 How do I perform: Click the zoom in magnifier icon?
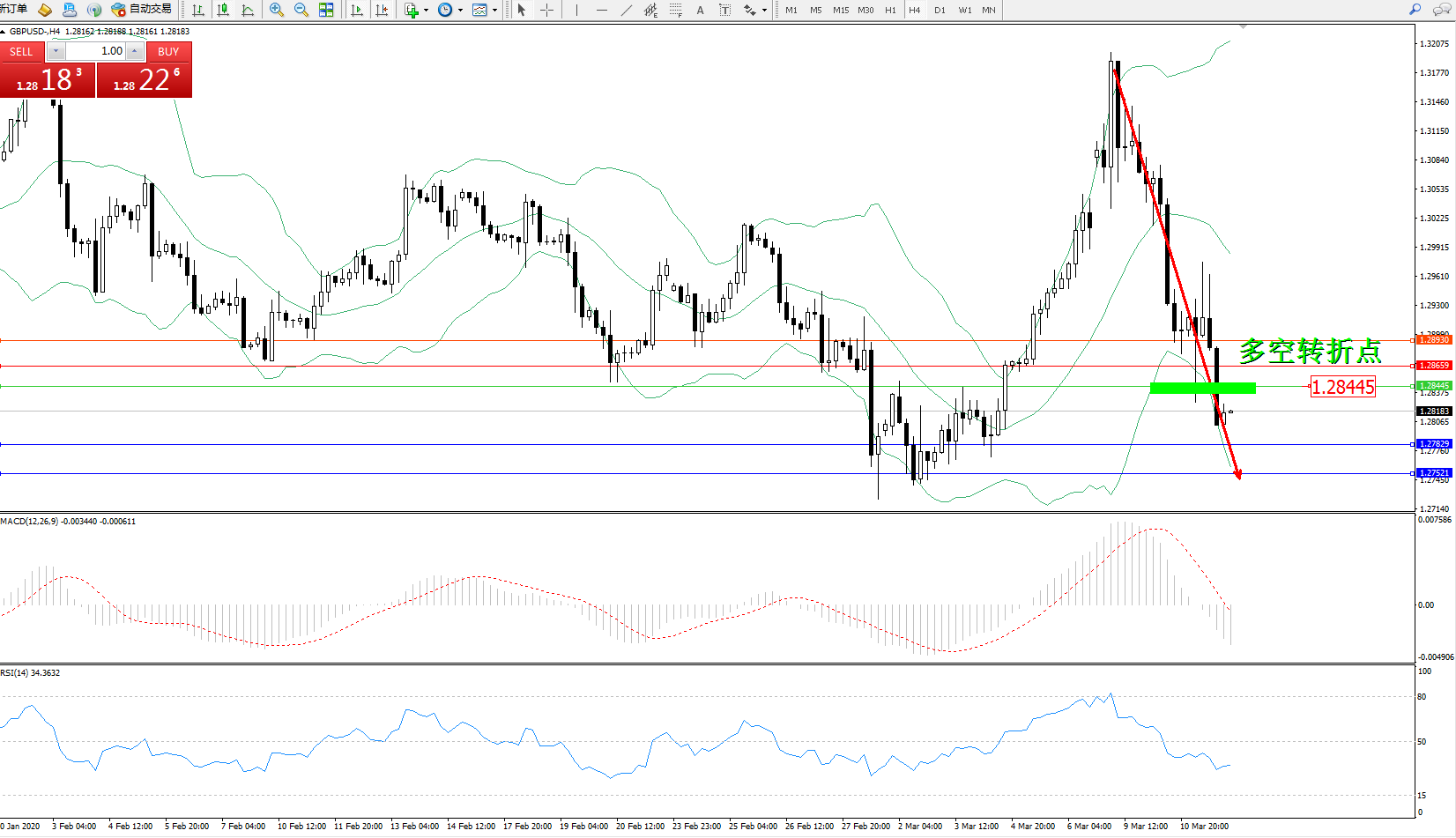(x=277, y=10)
